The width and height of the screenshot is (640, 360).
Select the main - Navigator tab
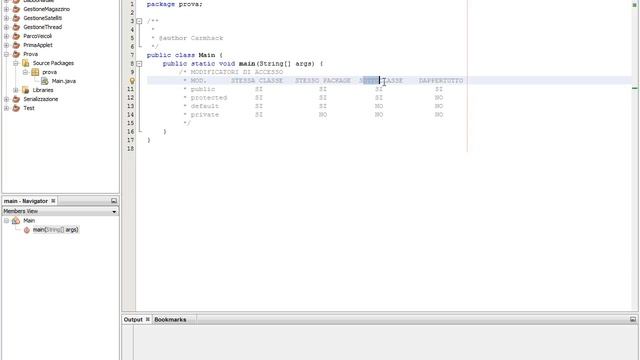[26, 201]
